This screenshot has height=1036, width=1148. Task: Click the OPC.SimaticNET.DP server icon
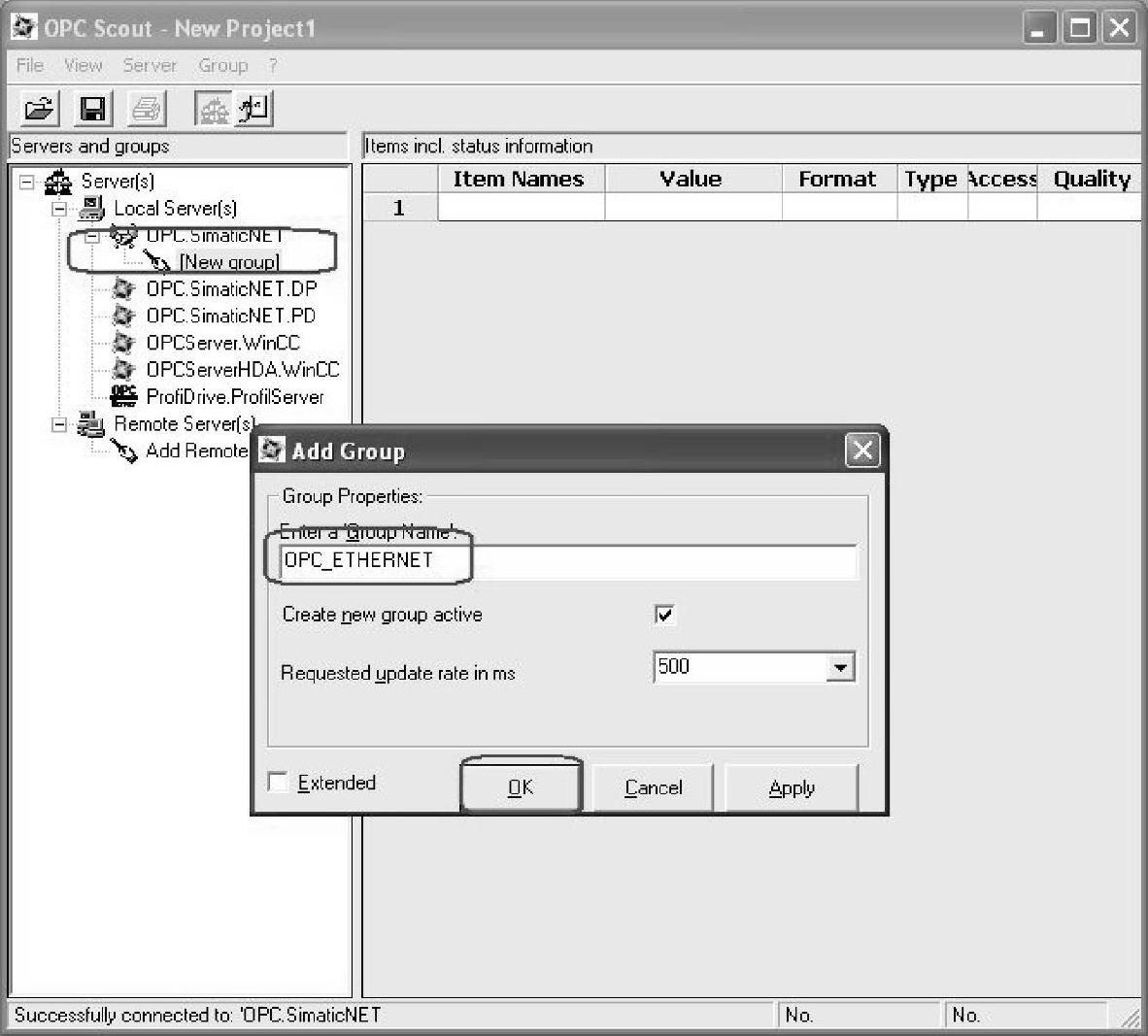coord(123,289)
